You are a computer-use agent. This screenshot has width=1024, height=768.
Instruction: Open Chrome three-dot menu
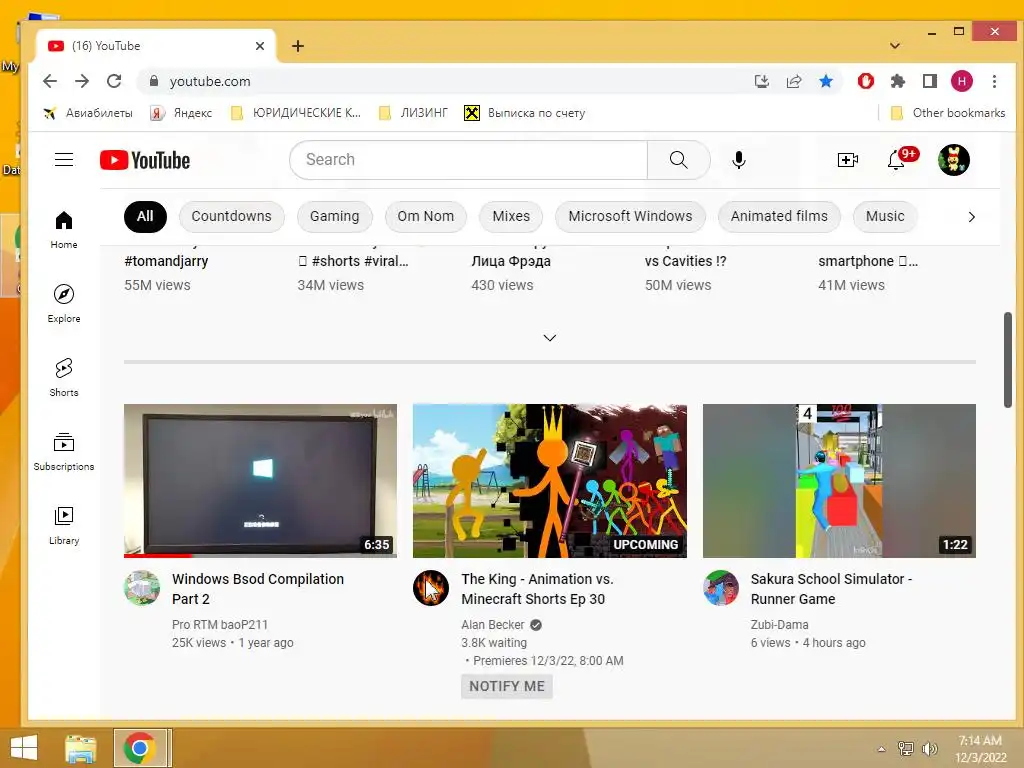(994, 81)
